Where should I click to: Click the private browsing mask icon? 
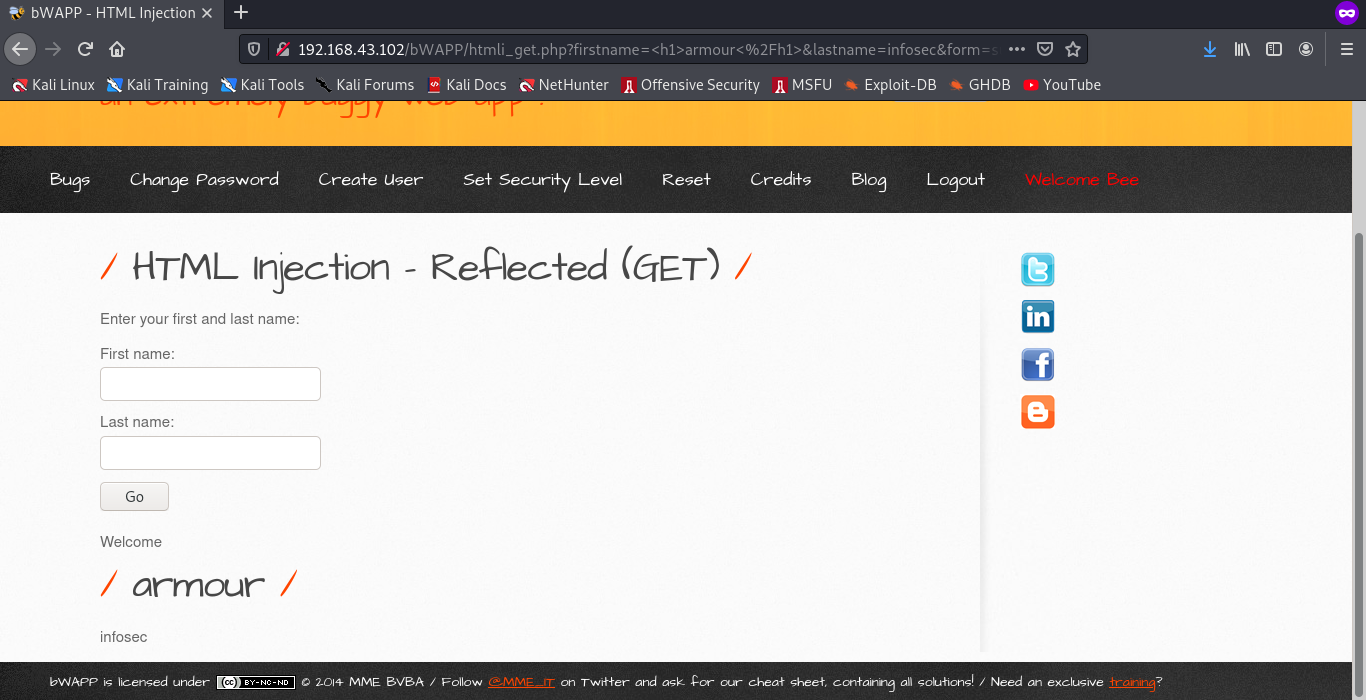pyautogui.click(x=1346, y=13)
